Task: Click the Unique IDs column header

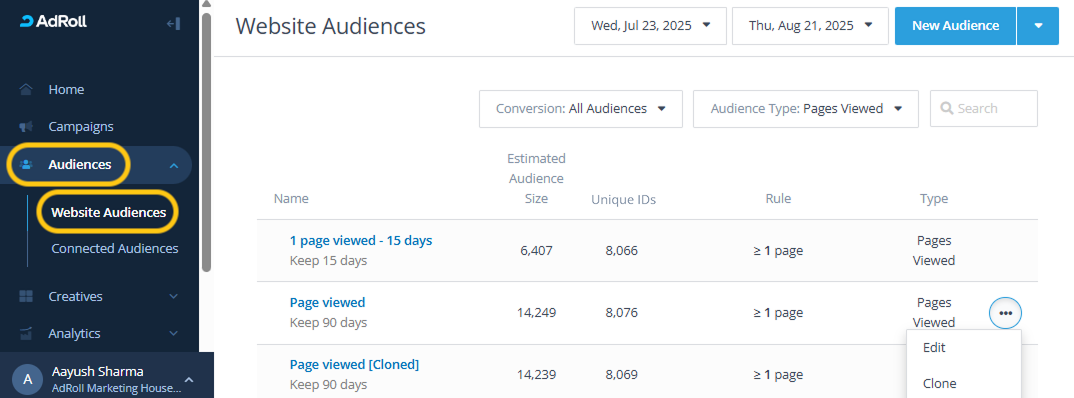Action: 623,199
